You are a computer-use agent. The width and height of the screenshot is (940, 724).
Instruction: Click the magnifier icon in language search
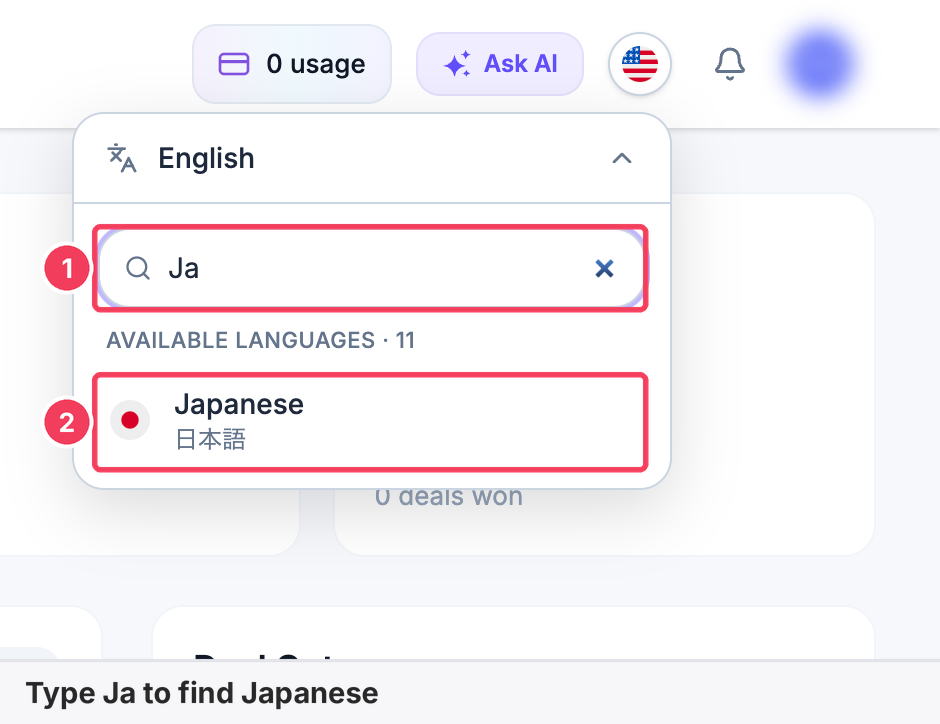pyautogui.click(x=138, y=268)
